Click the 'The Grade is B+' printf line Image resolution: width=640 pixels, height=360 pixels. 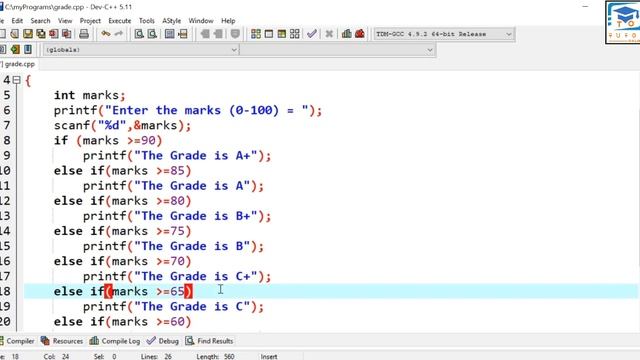pyautogui.click(x=177, y=216)
